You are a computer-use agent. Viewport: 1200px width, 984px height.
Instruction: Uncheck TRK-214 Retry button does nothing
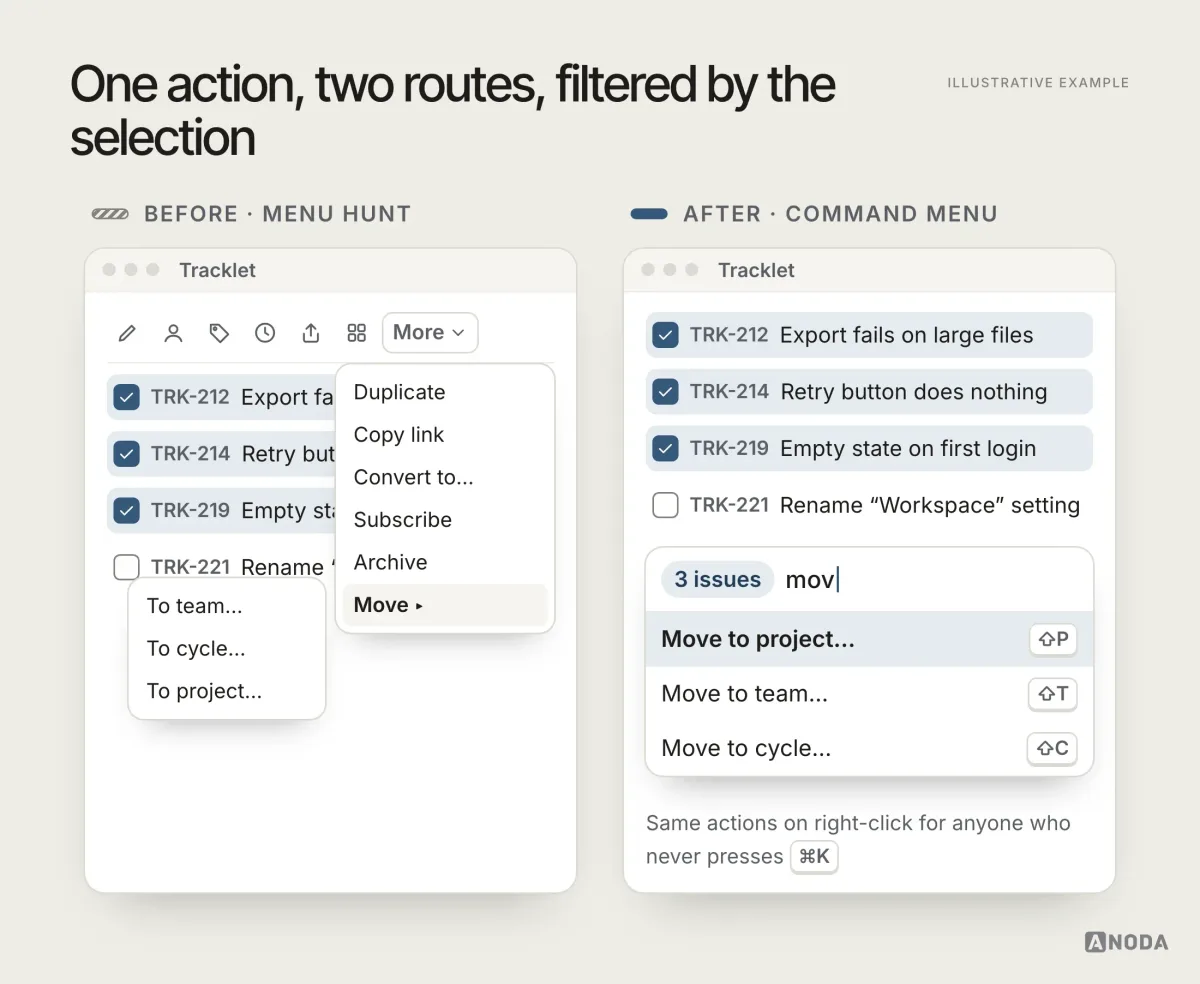click(665, 392)
